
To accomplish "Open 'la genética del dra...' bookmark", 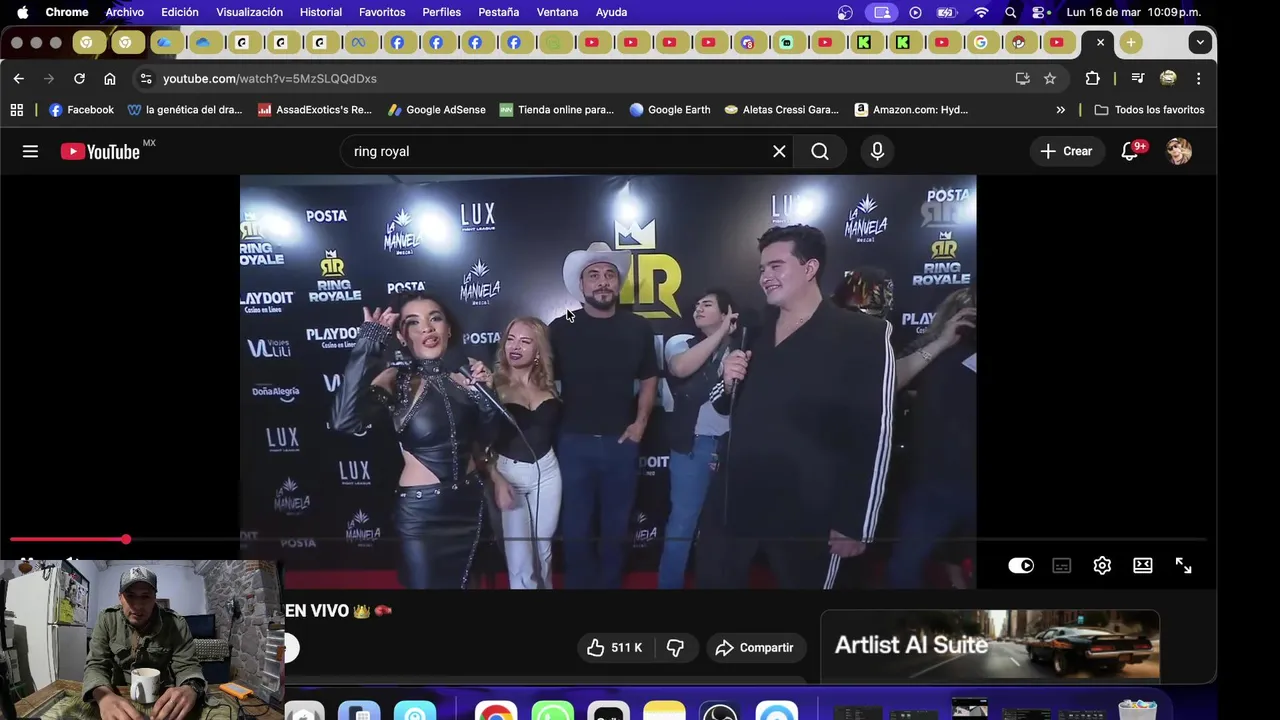I will pyautogui.click(x=185, y=110).
